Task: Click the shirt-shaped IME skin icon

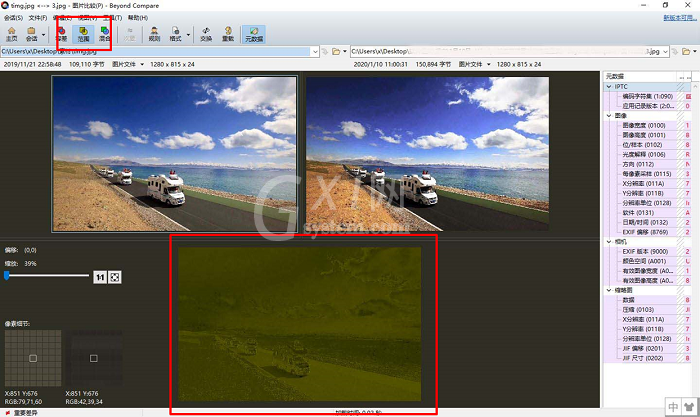Action: click(689, 407)
